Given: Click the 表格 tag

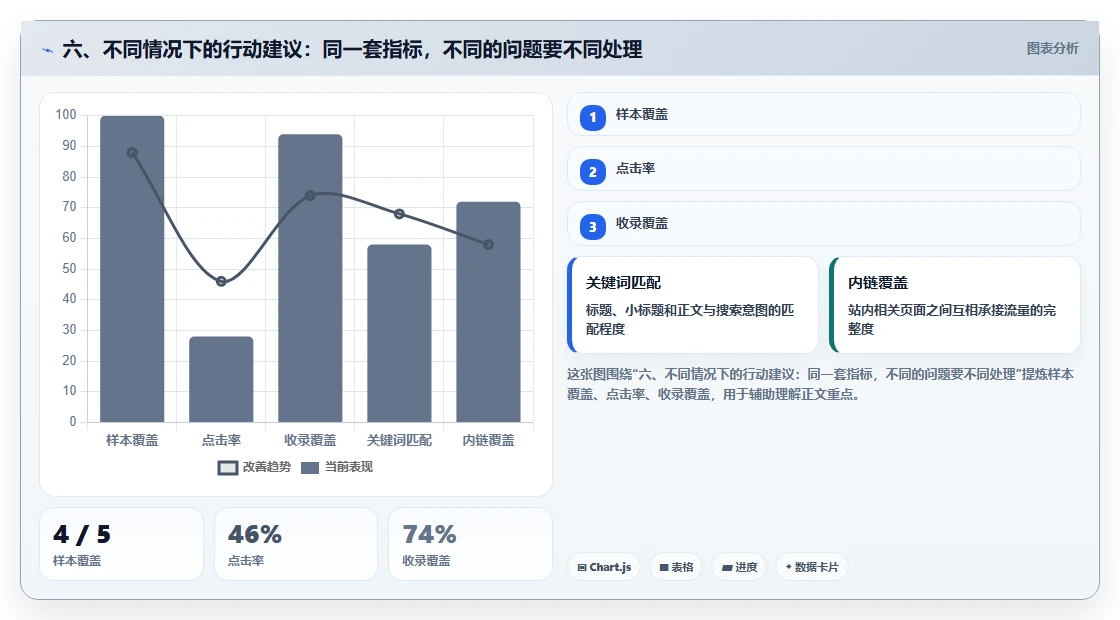Looking at the screenshot, I should 676,567.
